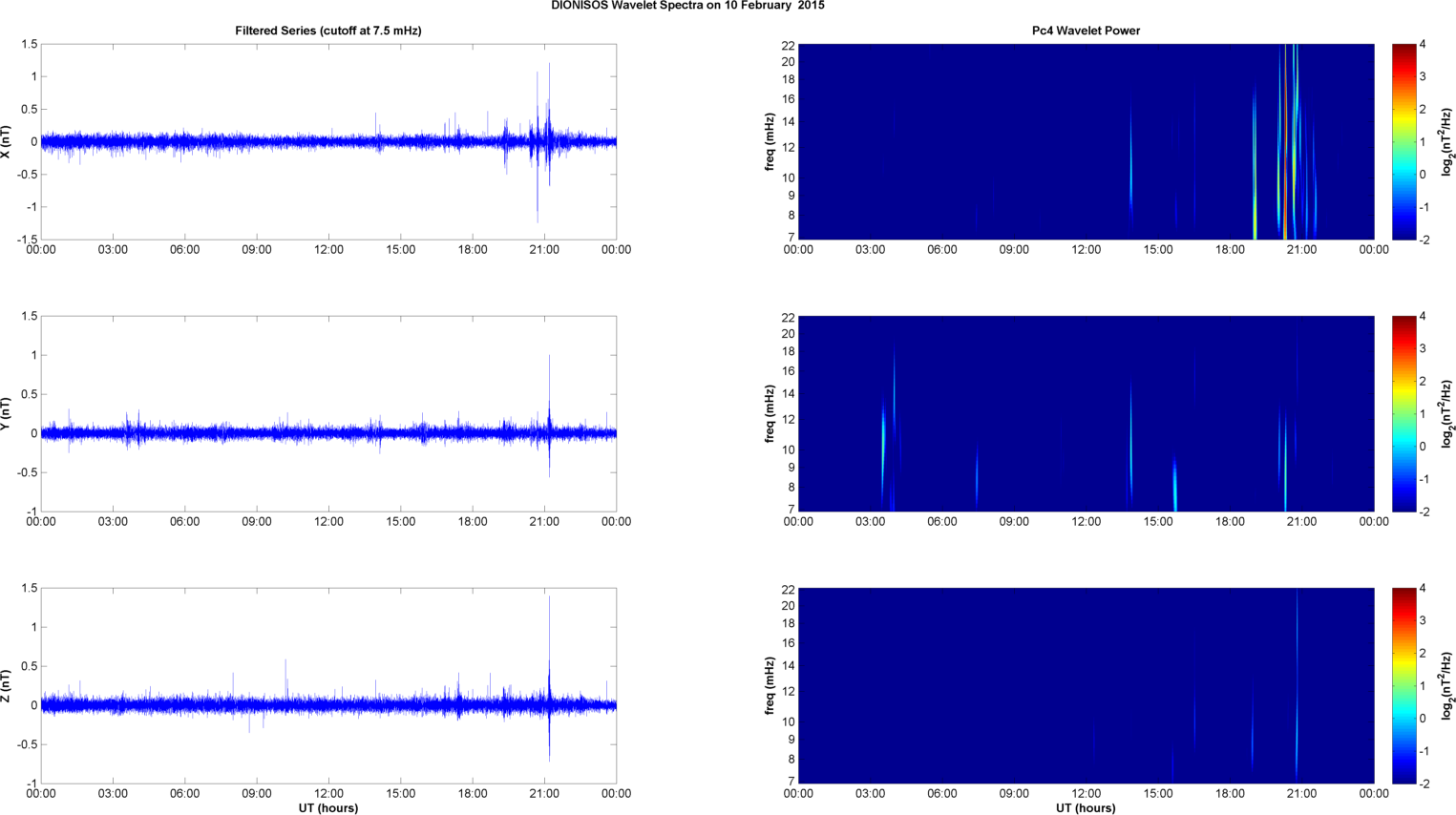Click the 'freq (mHz)' label of the Z spectrogram
1456x815 pixels.
point(770,685)
